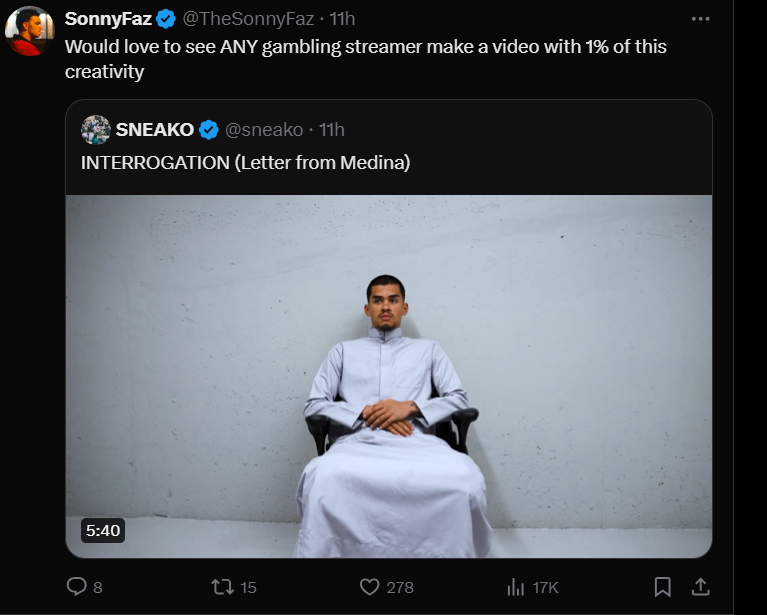Open the three-dot more options menu
Image resolution: width=767 pixels, height=615 pixels.
(700, 19)
